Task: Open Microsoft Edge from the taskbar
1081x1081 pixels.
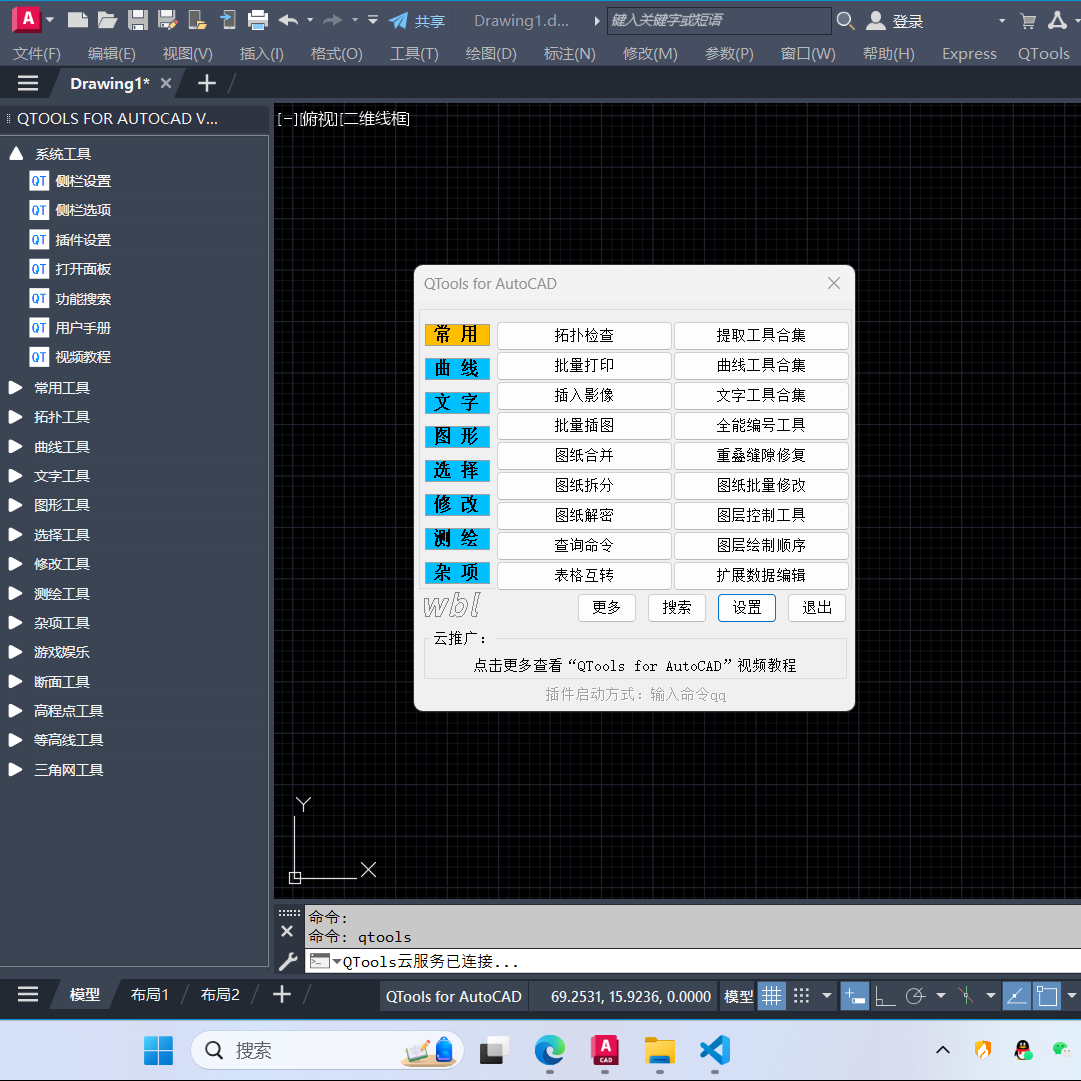Action: pos(549,1050)
